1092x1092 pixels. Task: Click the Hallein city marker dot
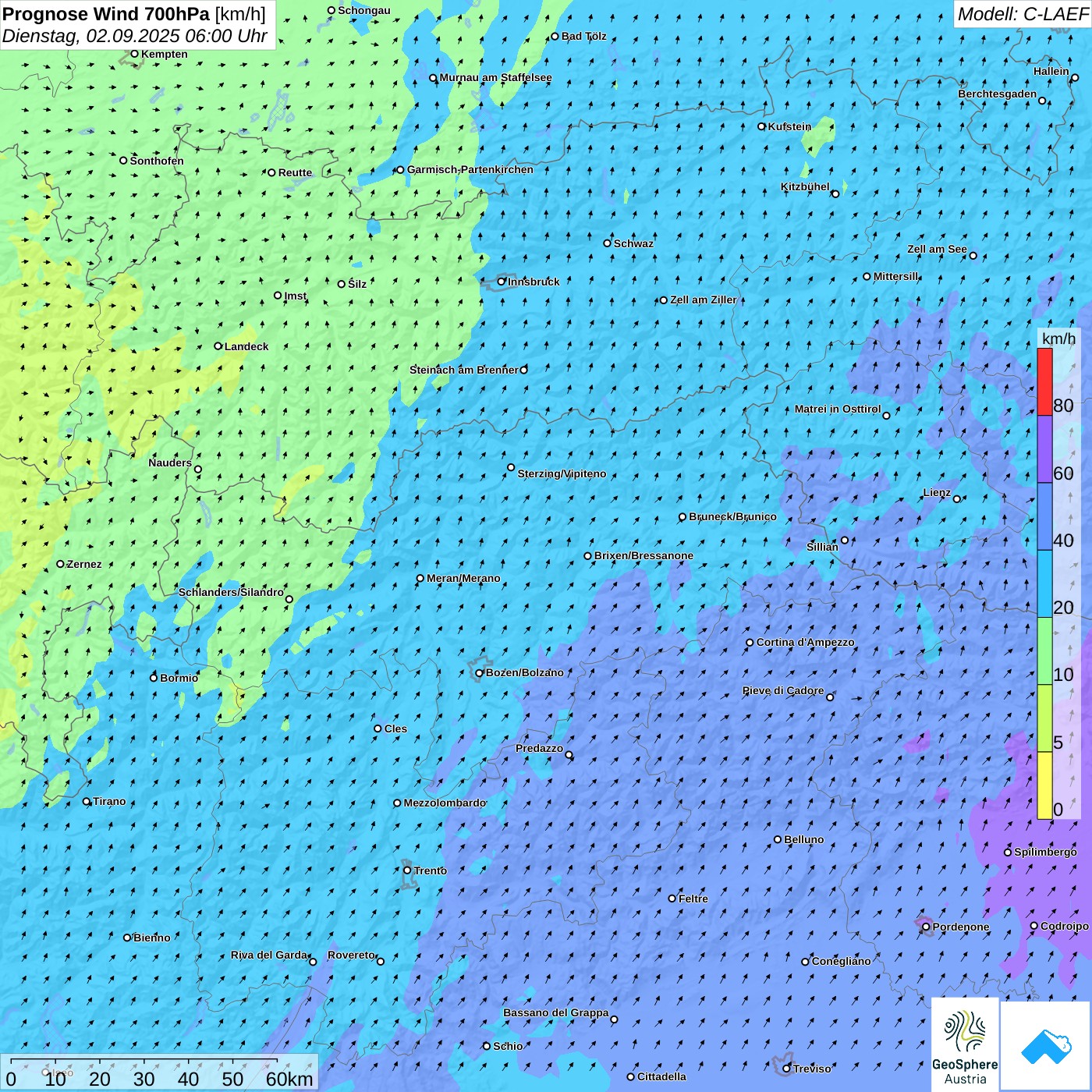click(x=1075, y=78)
